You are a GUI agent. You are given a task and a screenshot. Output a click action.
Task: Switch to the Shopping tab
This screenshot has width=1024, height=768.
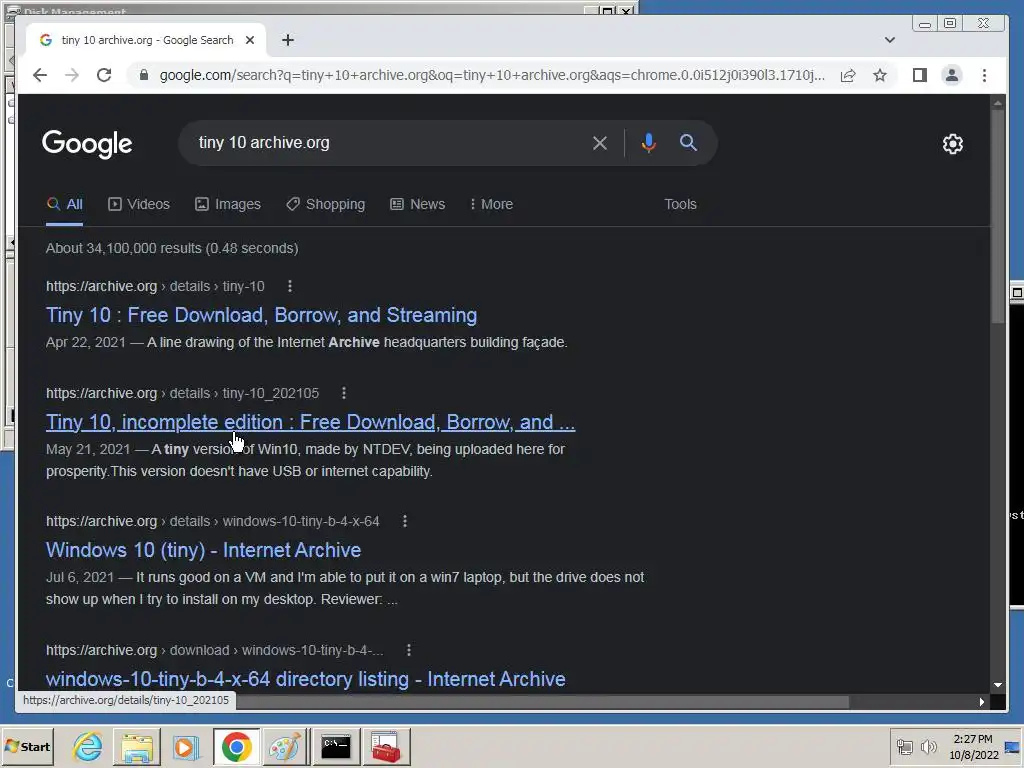tap(325, 204)
